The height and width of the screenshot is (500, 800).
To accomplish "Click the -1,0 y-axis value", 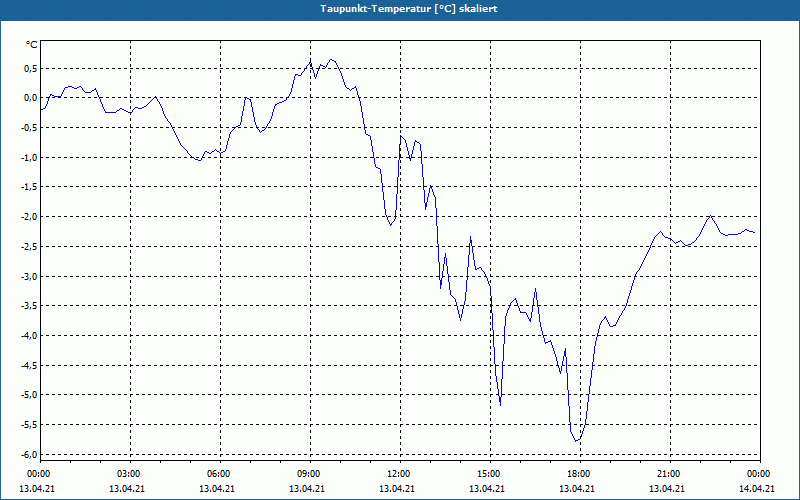I will click(28, 158).
